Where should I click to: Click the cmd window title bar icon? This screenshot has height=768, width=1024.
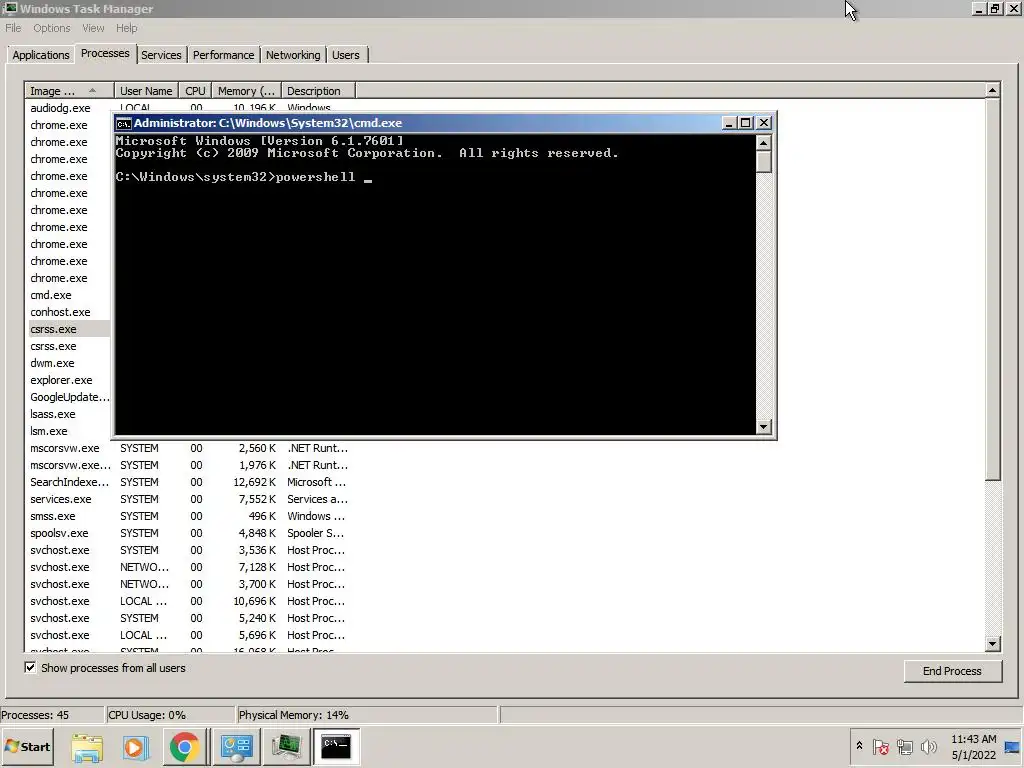pyautogui.click(x=124, y=123)
